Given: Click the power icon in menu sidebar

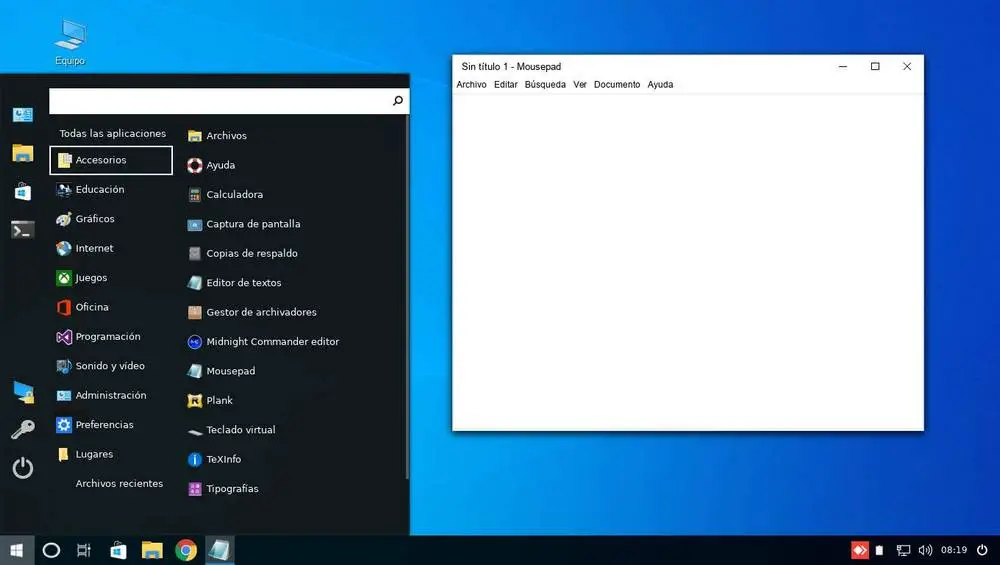Looking at the screenshot, I should [x=22, y=468].
